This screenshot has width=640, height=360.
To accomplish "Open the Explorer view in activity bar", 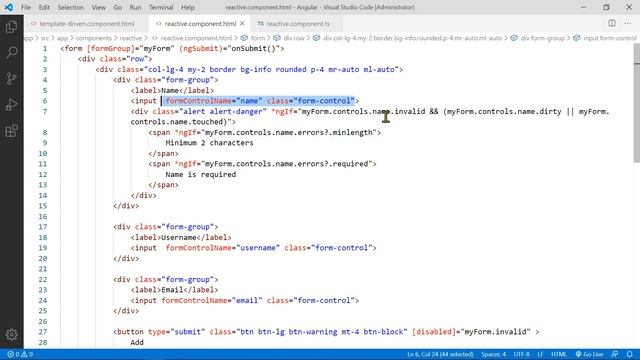I will [11, 27].
